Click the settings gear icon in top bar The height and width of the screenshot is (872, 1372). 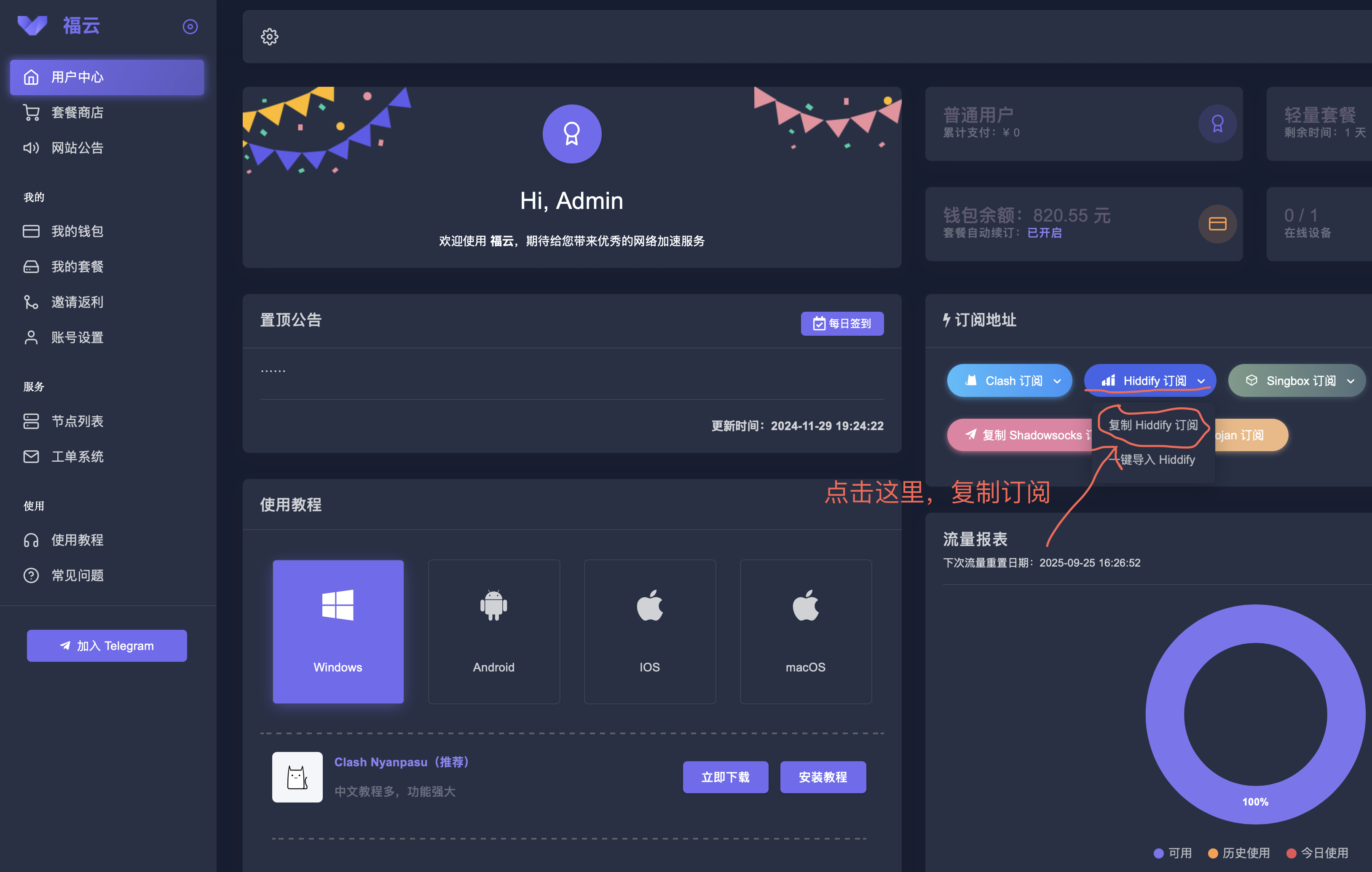click(x=270, y=37)
